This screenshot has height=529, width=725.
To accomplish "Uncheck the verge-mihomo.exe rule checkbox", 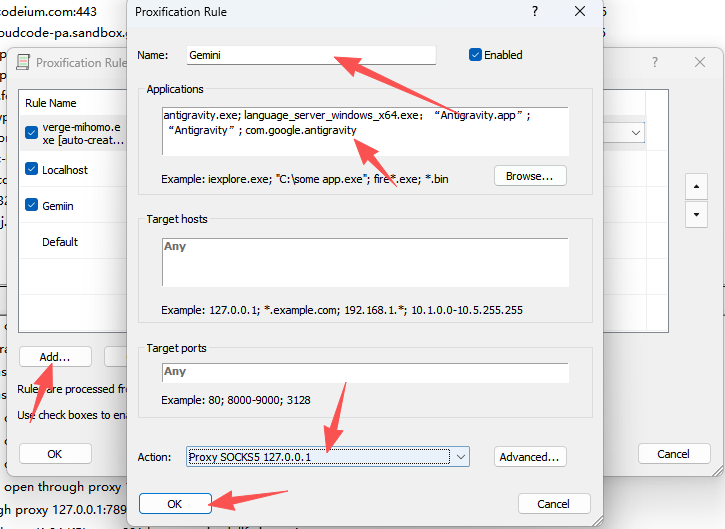I will (32, 133).
